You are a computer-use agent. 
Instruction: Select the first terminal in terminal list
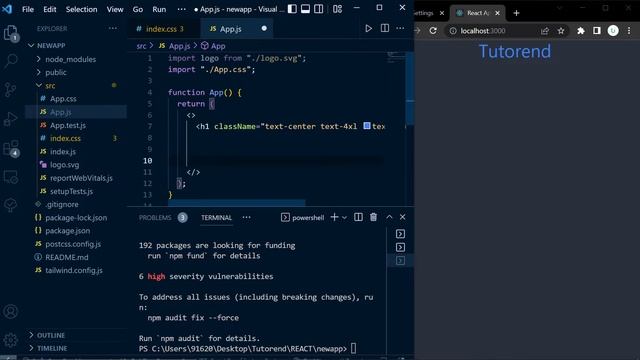pyautogui.click(x=400, y=234)
